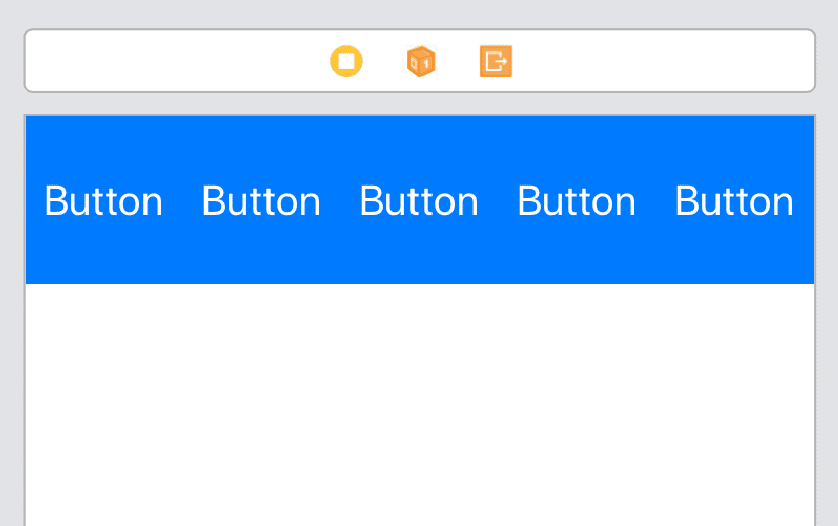838x526 pixels.
Task: Select the orange Exit icon
Action: click(x=496, y=61)
